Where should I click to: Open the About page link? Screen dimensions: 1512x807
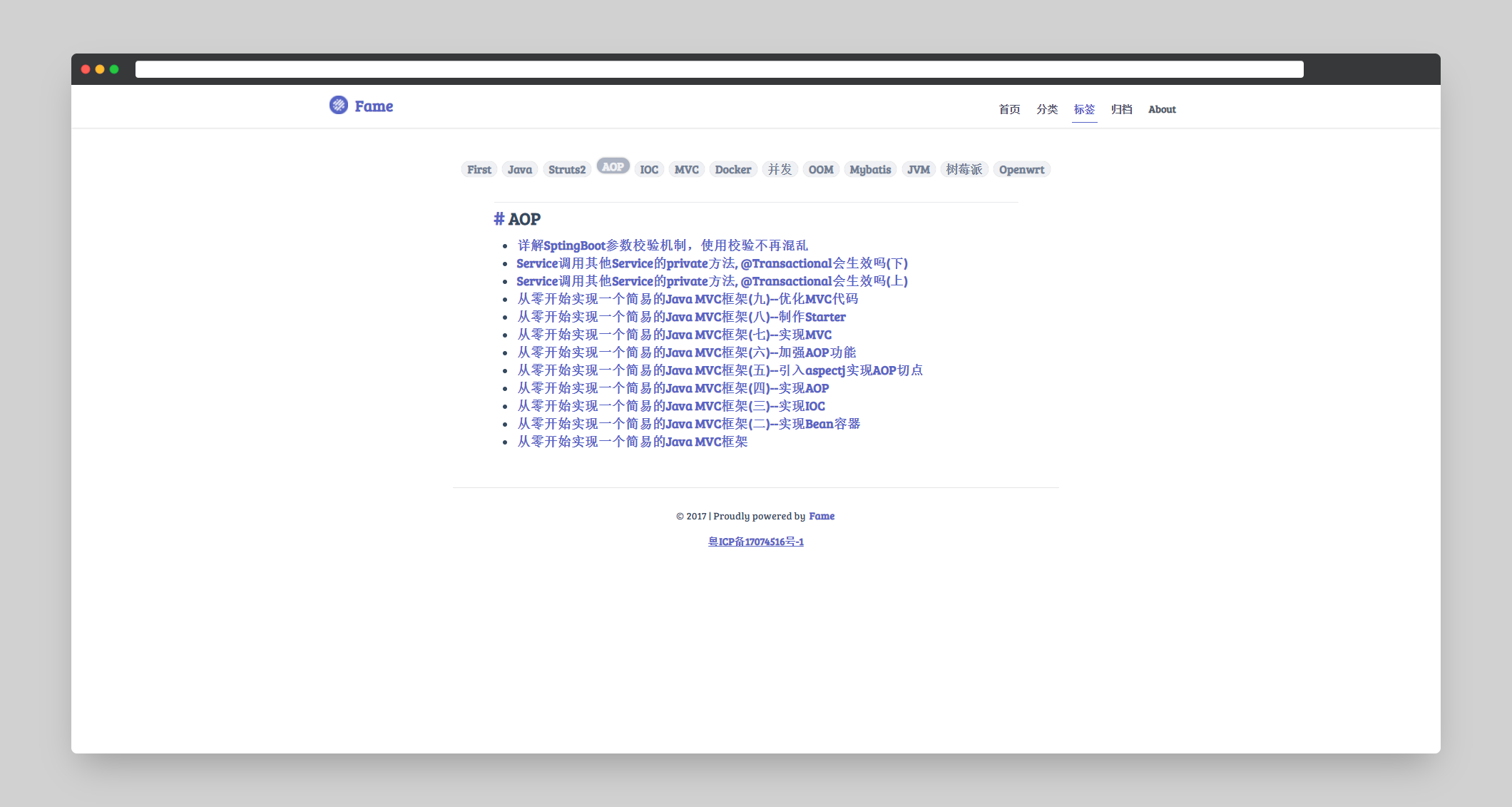pos(1162,109)
